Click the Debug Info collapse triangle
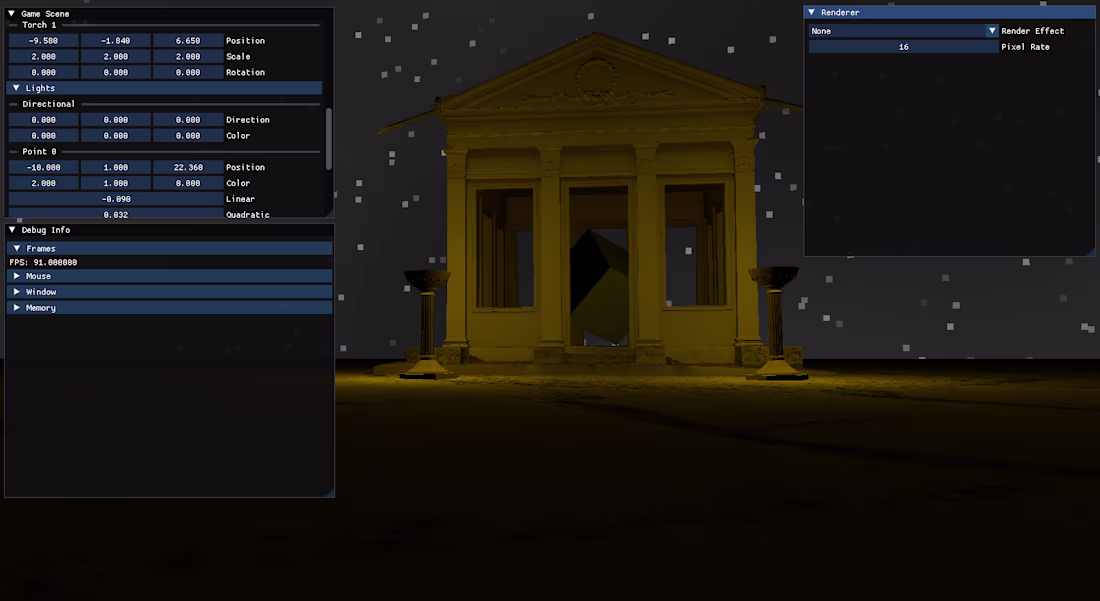 pos(12,230)
